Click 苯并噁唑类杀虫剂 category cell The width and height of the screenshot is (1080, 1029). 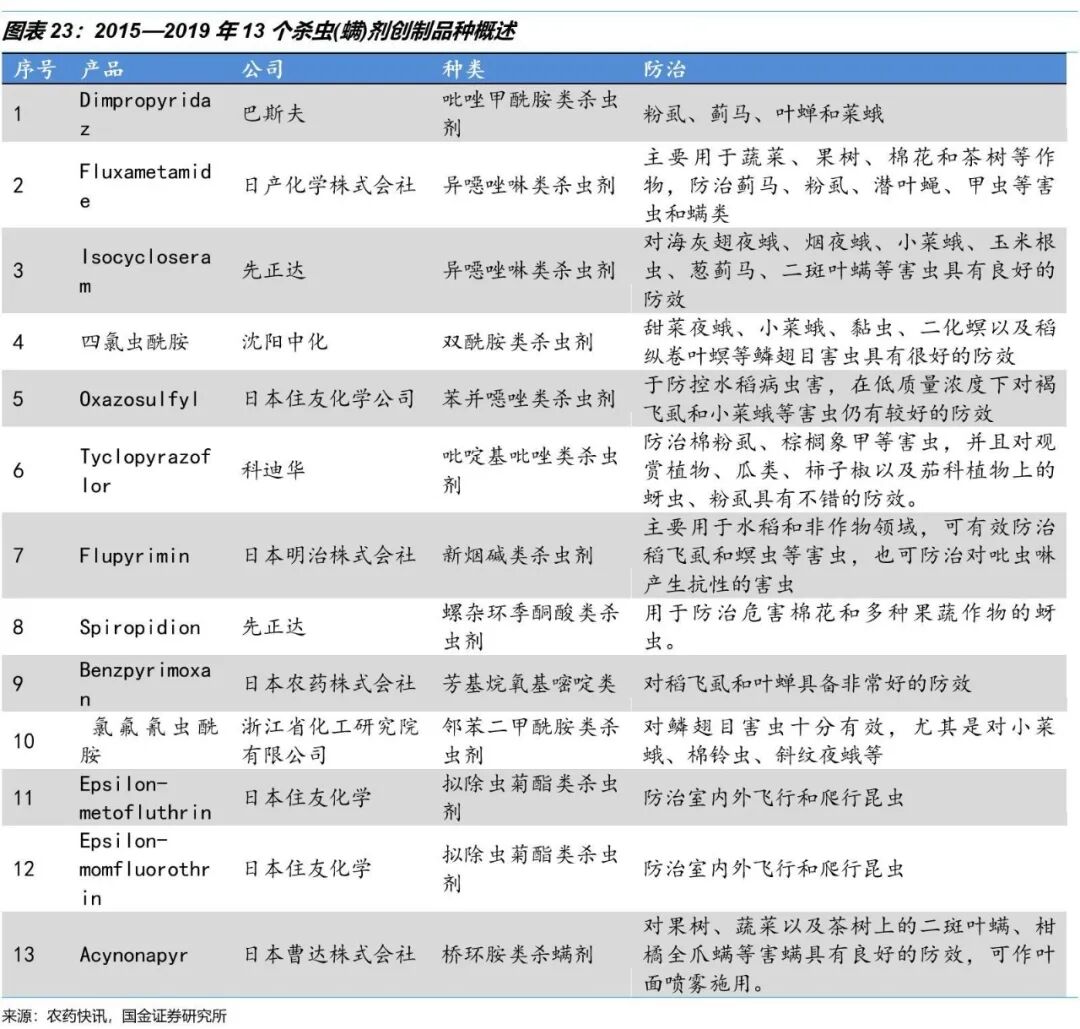pos(529,399)
